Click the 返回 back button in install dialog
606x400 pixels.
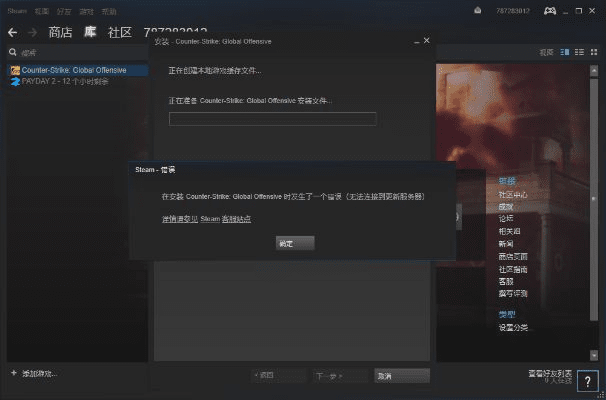click(x=278, y=376)
